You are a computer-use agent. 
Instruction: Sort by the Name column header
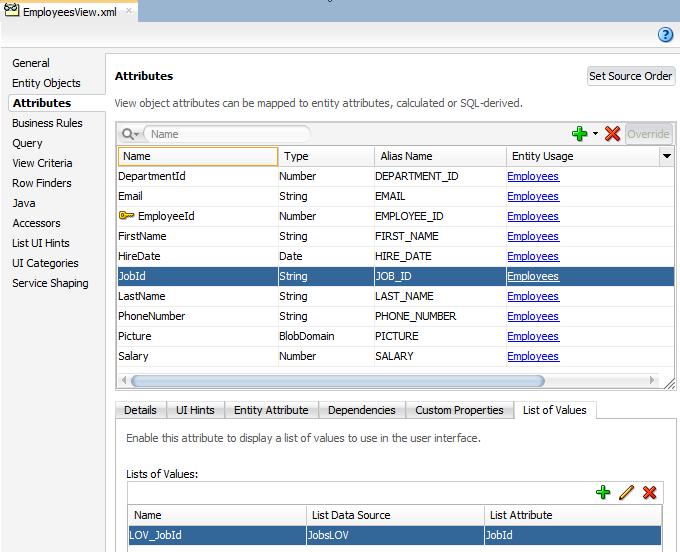pyautogui.click(x=198, y=156)
